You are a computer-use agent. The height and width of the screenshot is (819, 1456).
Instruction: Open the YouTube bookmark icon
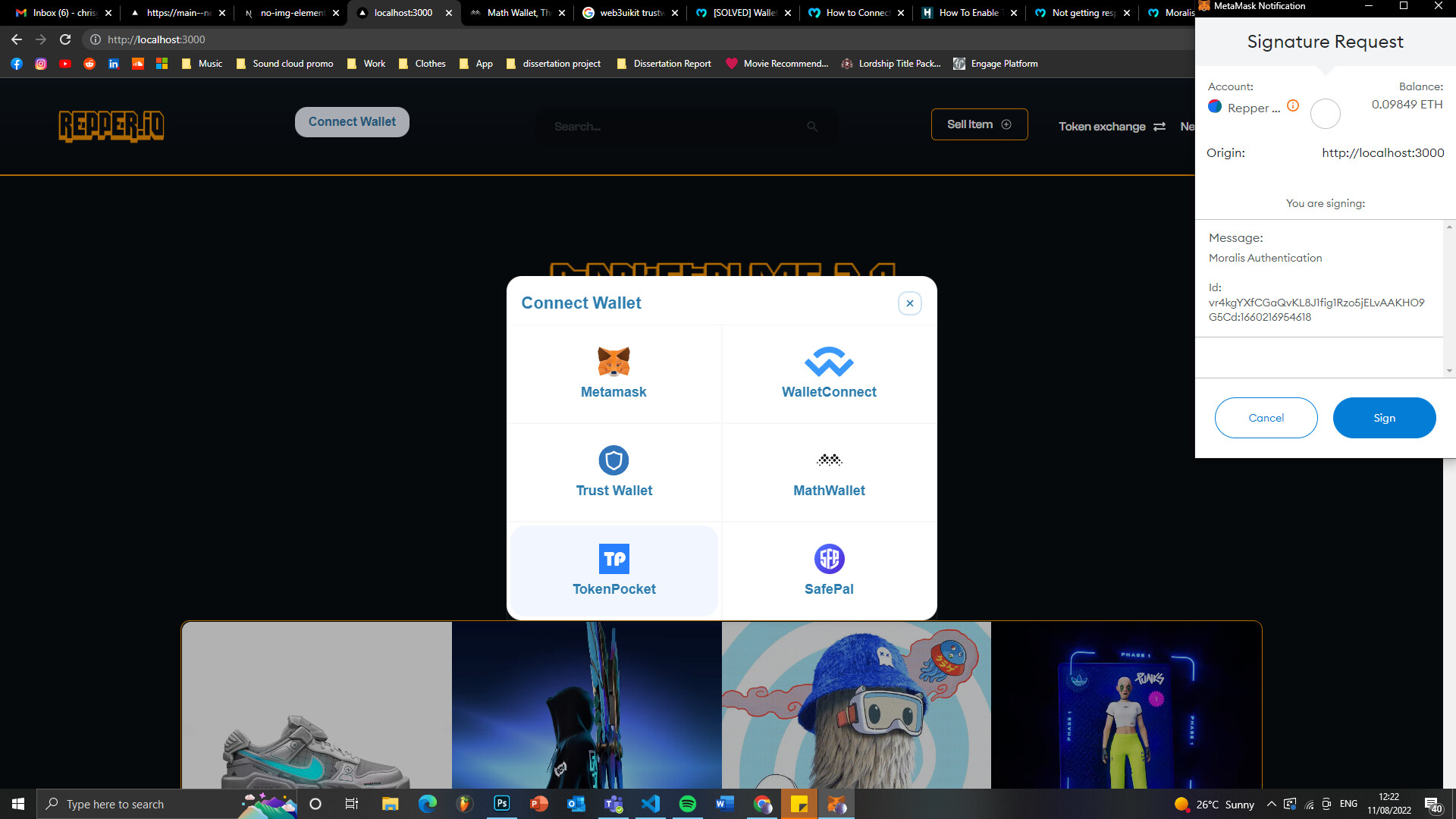tap(65, 64)
